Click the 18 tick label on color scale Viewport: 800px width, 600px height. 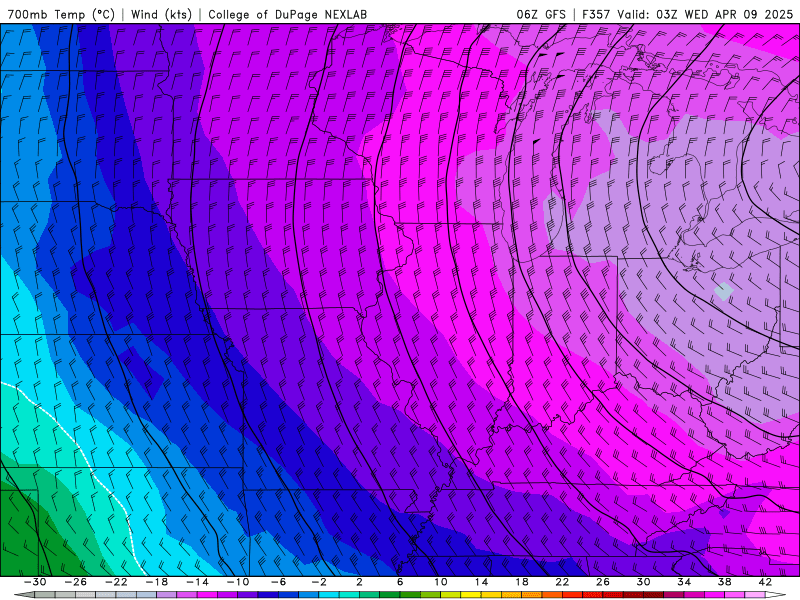521,582
